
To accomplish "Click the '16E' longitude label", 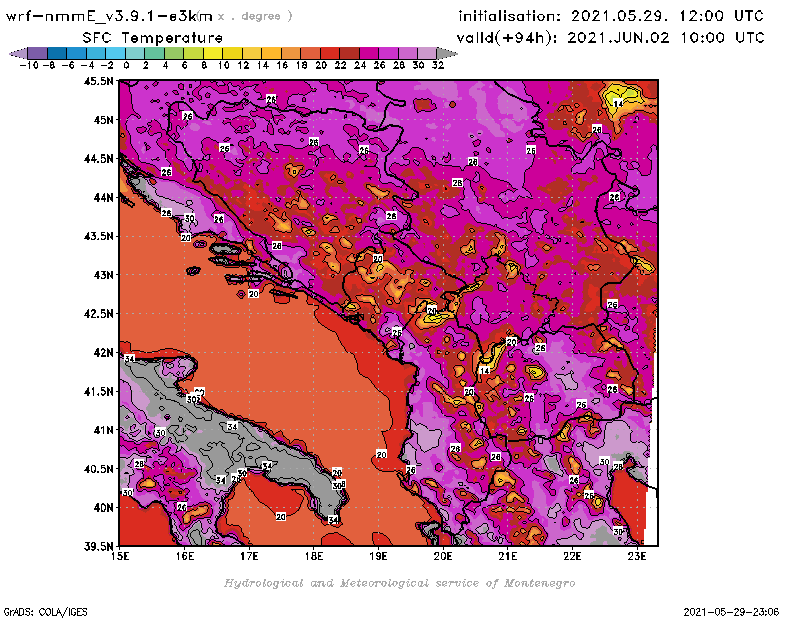I will pyautogui.click(x=185, y=556).
